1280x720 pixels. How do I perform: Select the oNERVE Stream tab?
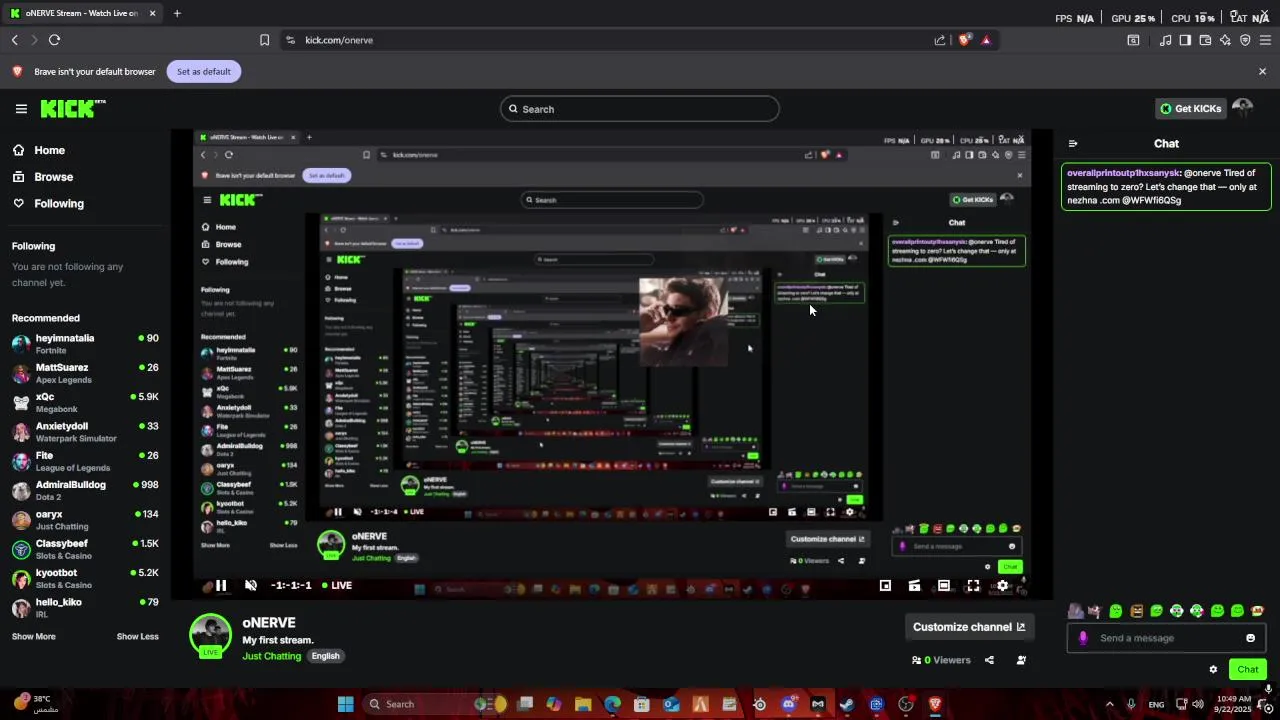coord(83,13)
